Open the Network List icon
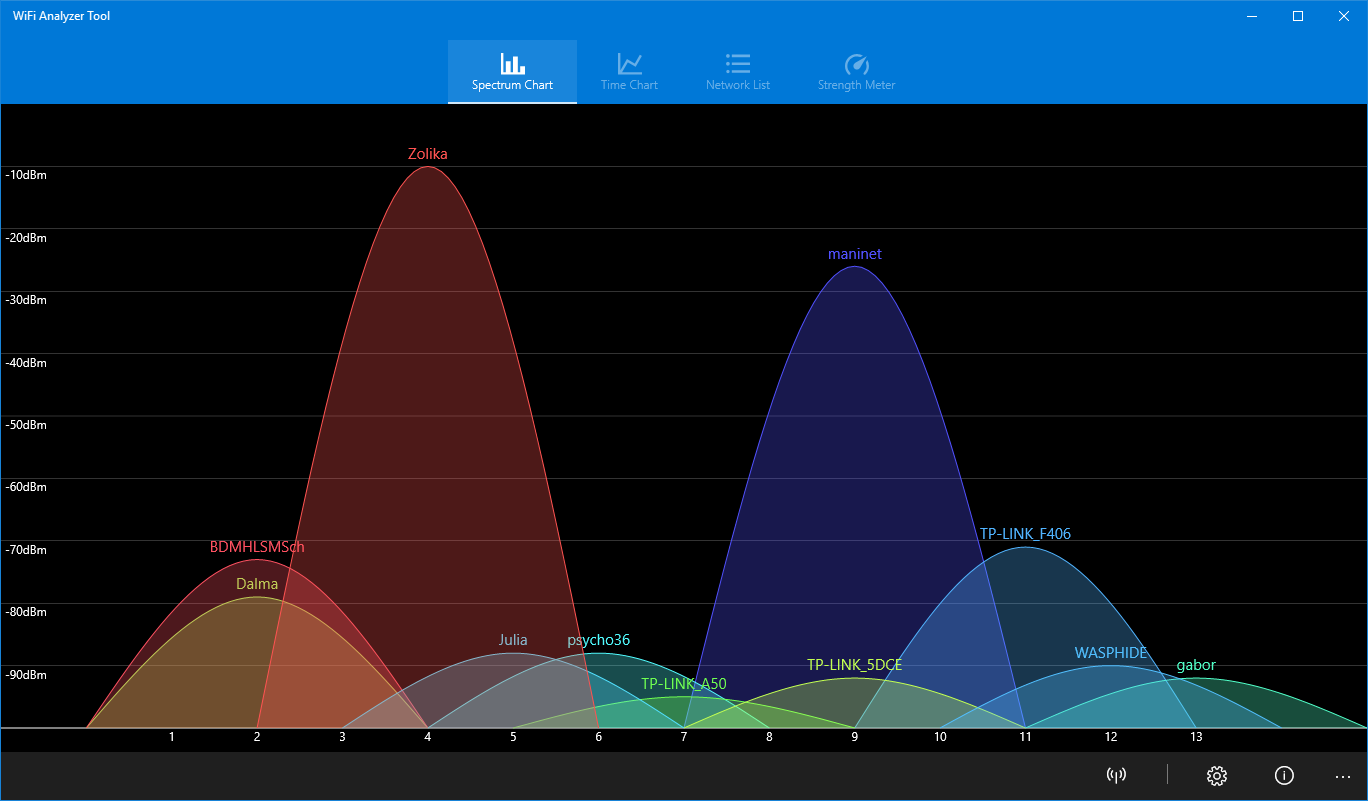 737,62
